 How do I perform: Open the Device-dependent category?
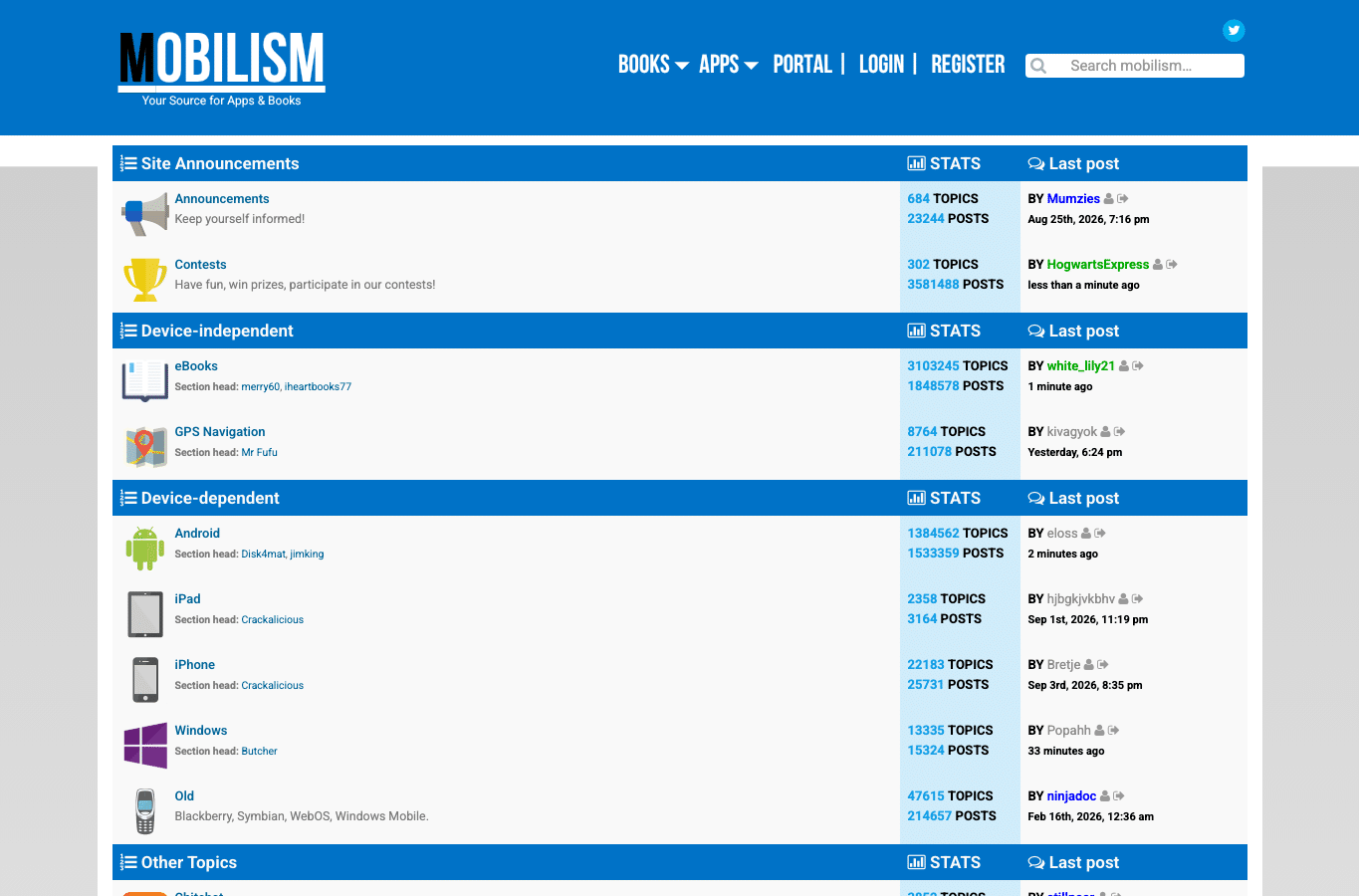click(210, 499)
